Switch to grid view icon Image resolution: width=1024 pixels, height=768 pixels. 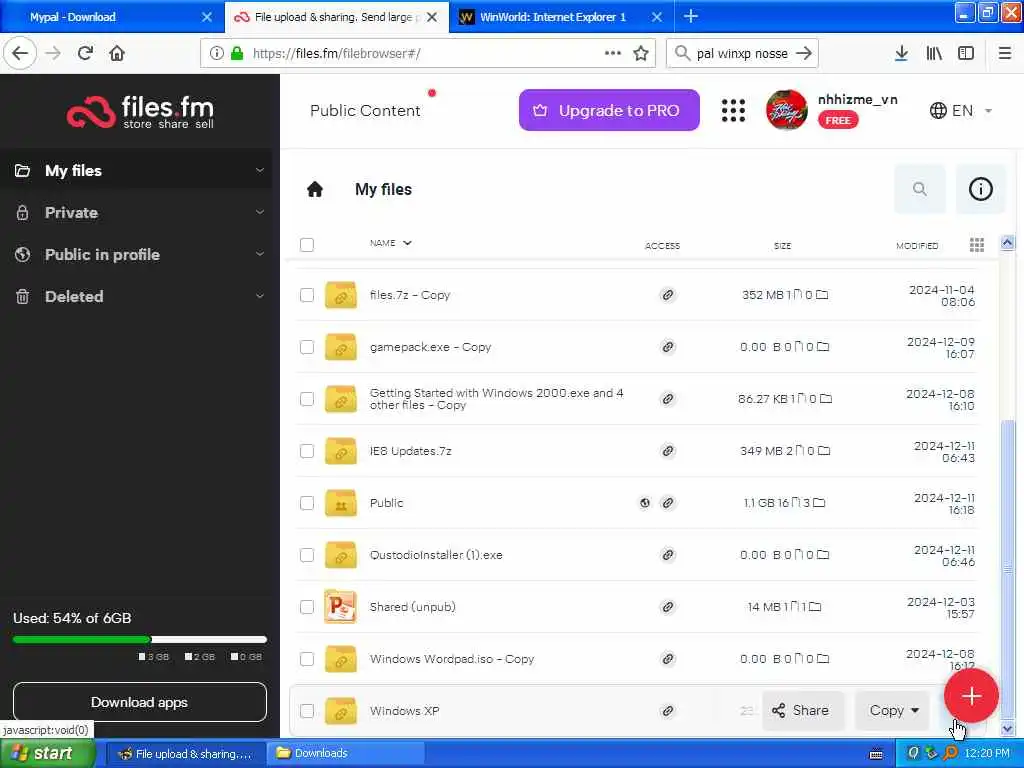[x=976, y=245]
